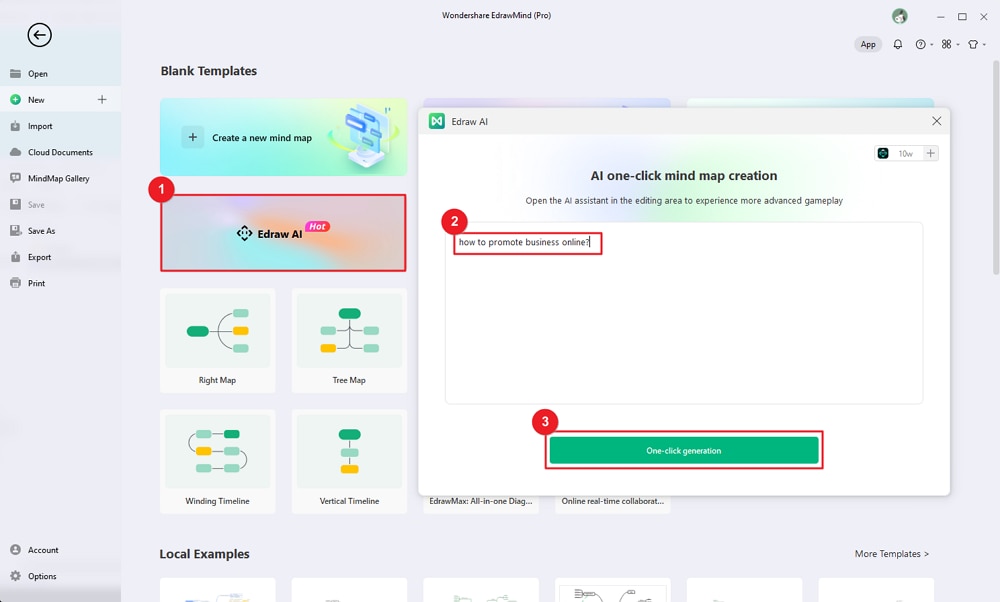Open notifications bell icon
Viewport: 1000px width, 602px height.
pyautogui.click(x=897, y=45)
